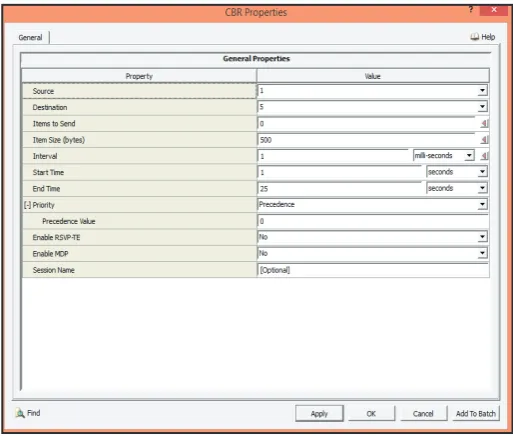
Task: Click the red arrow icon beside Item Size
Action: (484, 140)
